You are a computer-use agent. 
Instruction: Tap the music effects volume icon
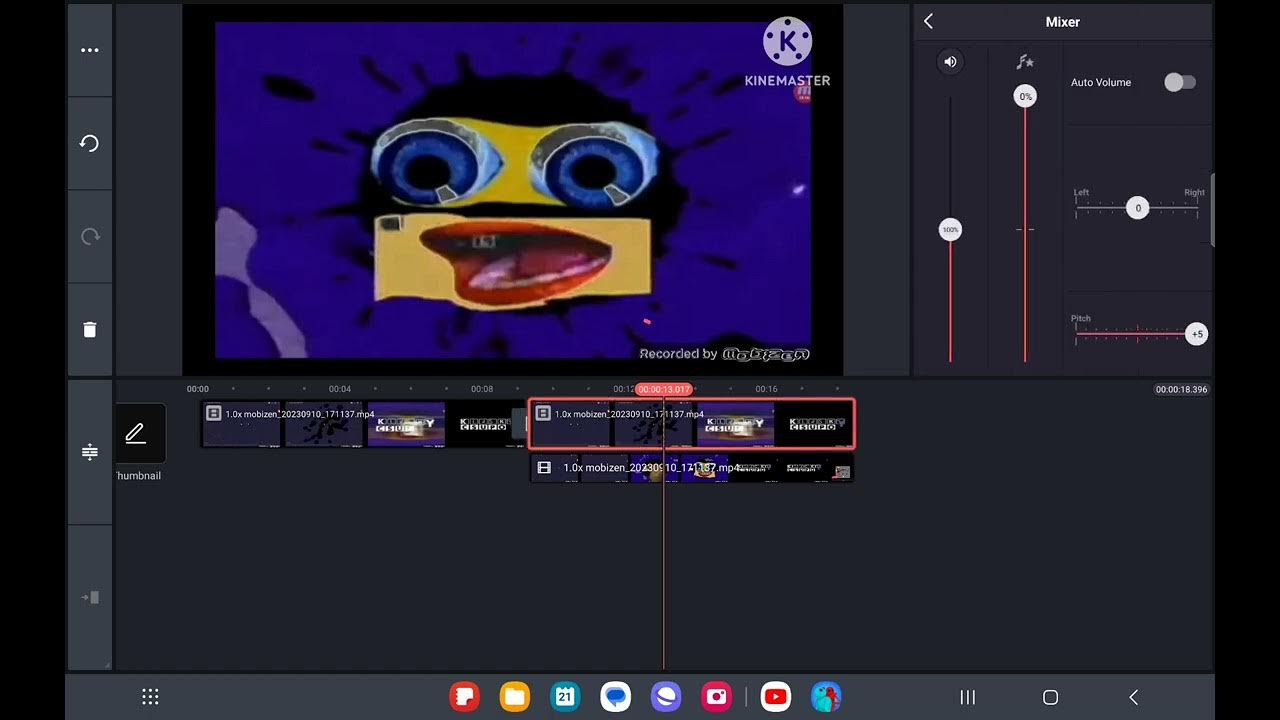(x=1024, y=62)
